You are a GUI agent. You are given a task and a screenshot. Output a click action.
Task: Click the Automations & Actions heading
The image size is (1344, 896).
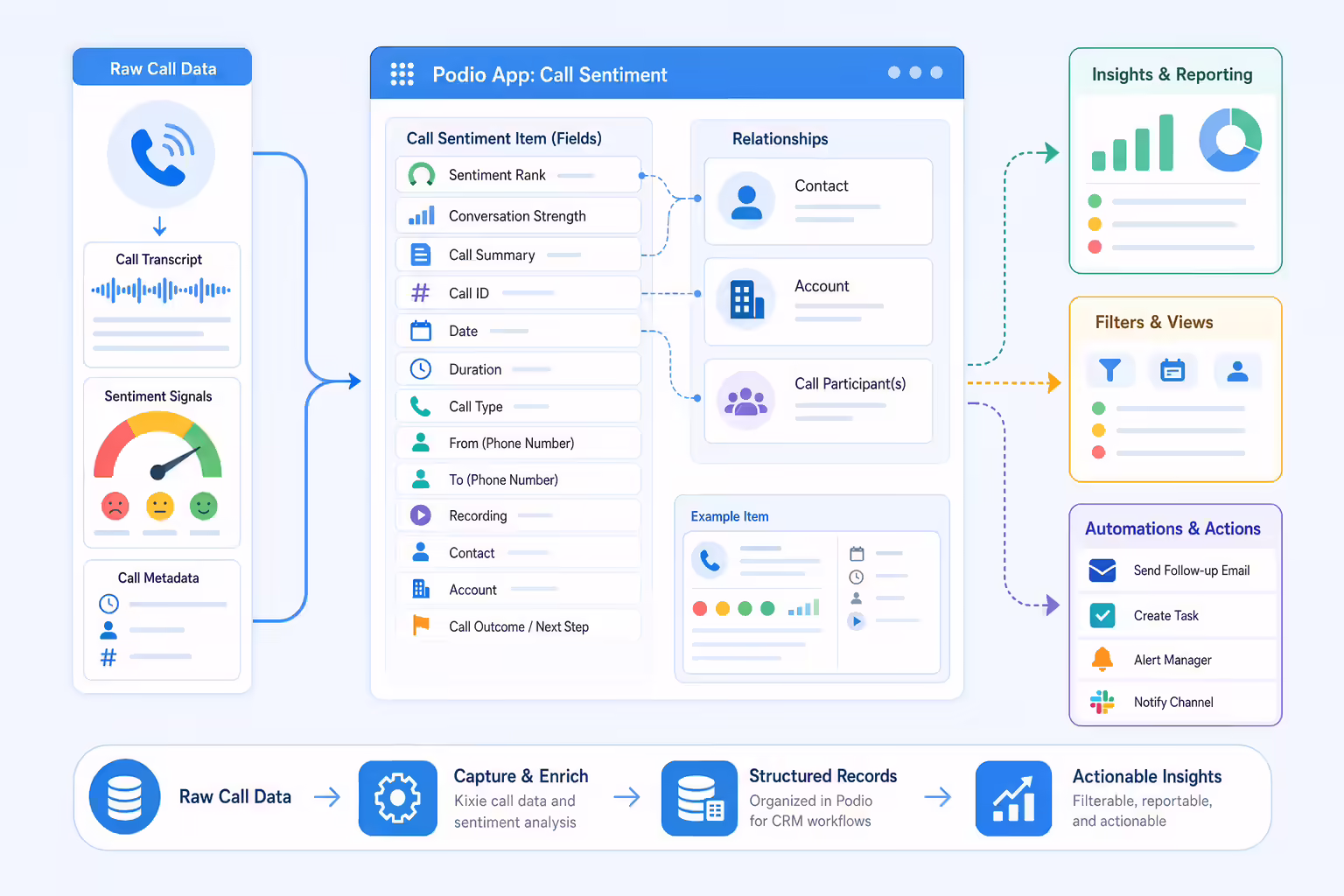coord(1172,528)
